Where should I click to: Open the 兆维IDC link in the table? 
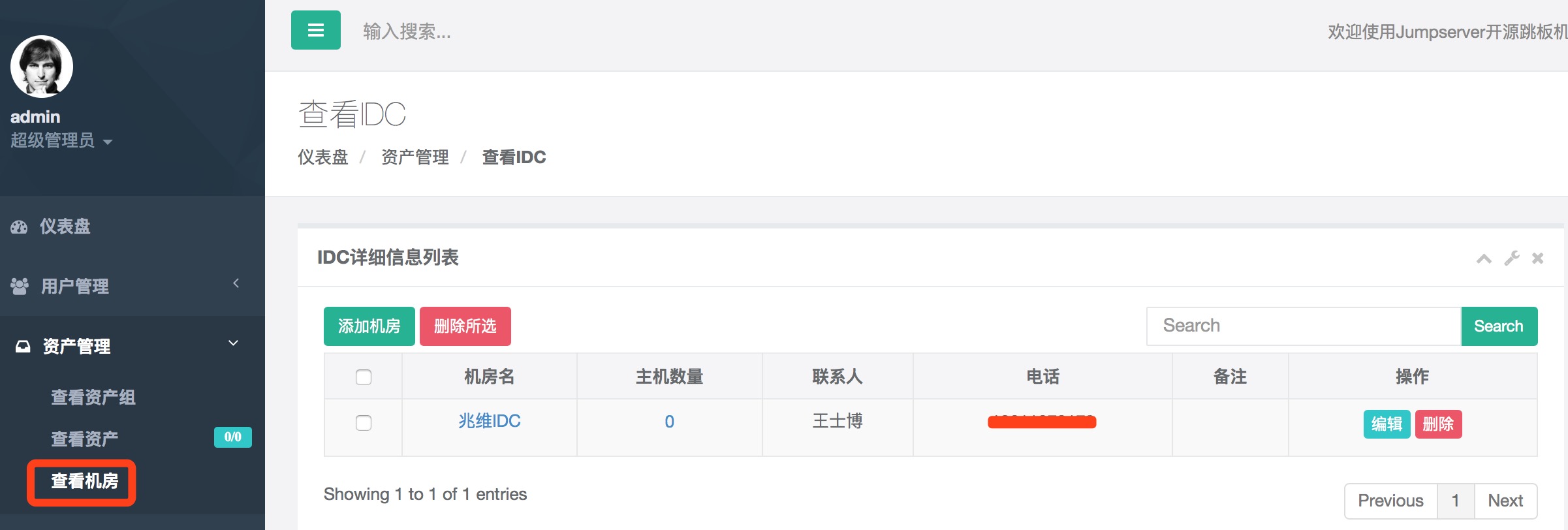point(490,421)
